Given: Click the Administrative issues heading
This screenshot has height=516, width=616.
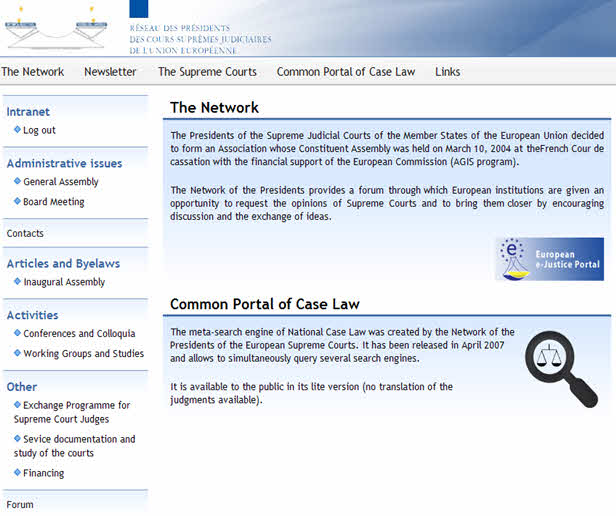Looking at the screenshot, I should (x=64, y=163).
